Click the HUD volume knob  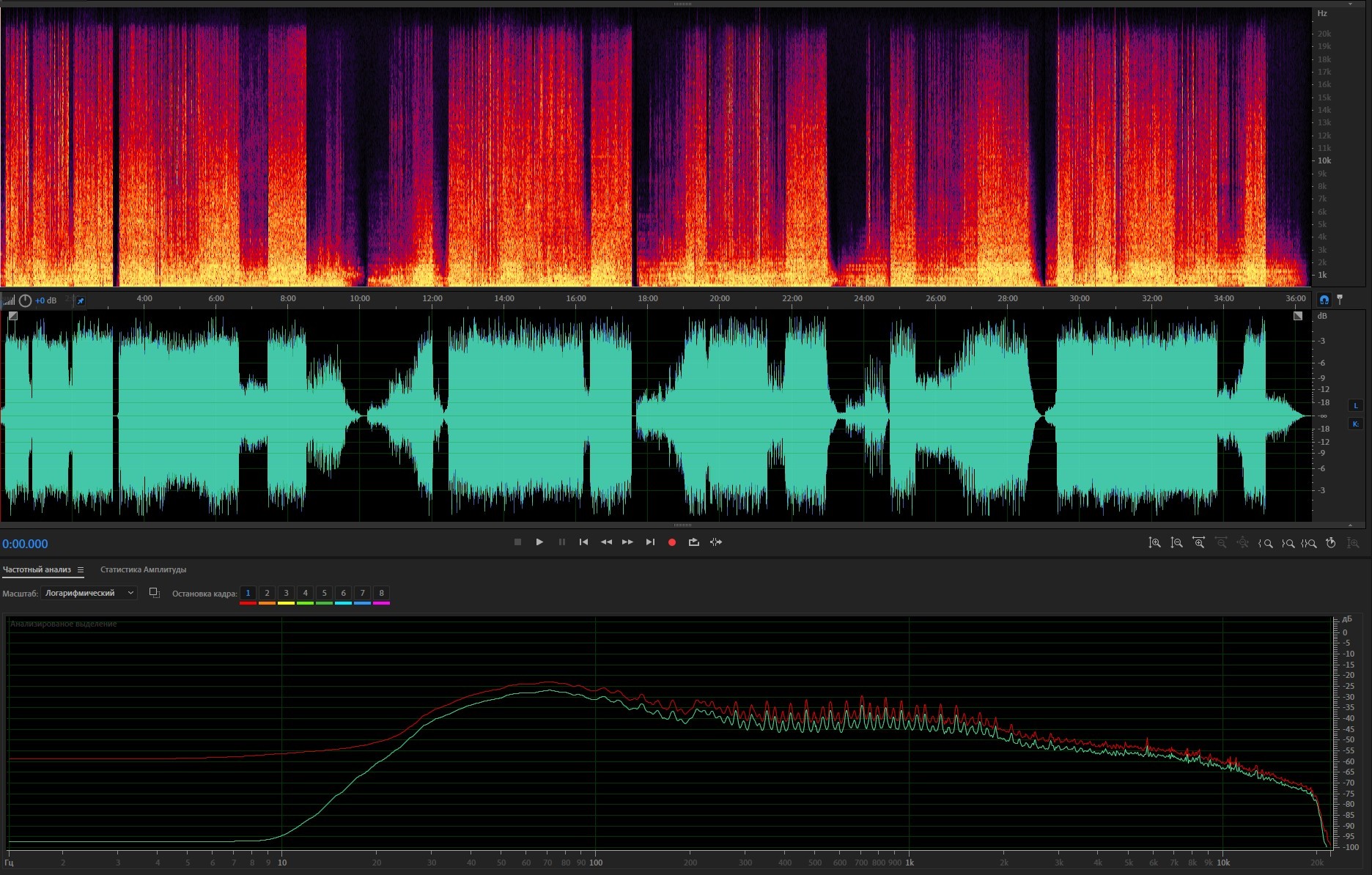tap(25, 300)
